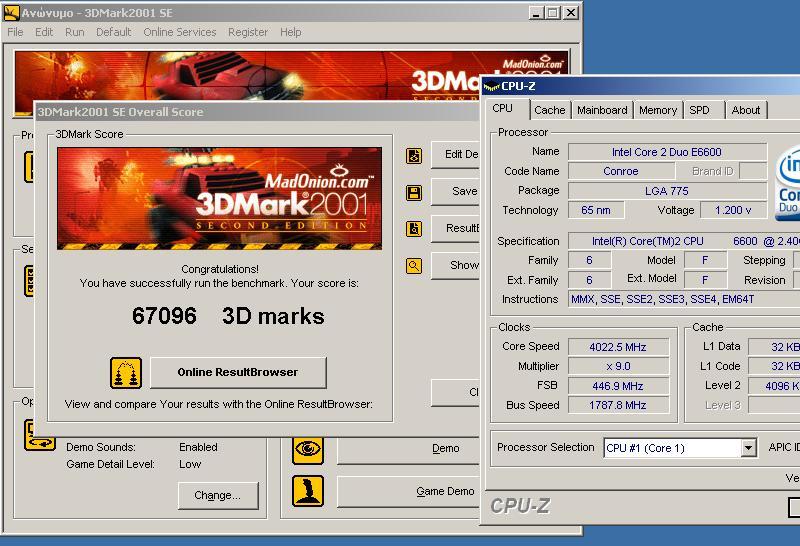Image resolution: width=800 pixels, height=546 pixels.
Task: Click the FSB 446.9 MHz value
Action: pyautogui.click(x=618, y=386)
